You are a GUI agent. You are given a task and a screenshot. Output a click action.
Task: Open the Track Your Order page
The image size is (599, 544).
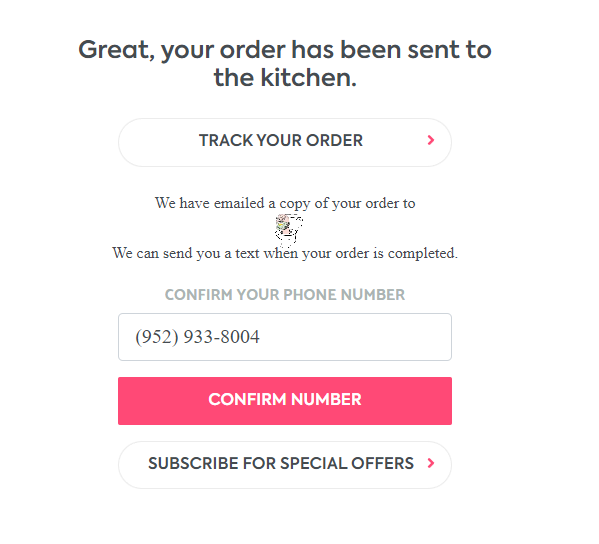click(x=285, y=142)
